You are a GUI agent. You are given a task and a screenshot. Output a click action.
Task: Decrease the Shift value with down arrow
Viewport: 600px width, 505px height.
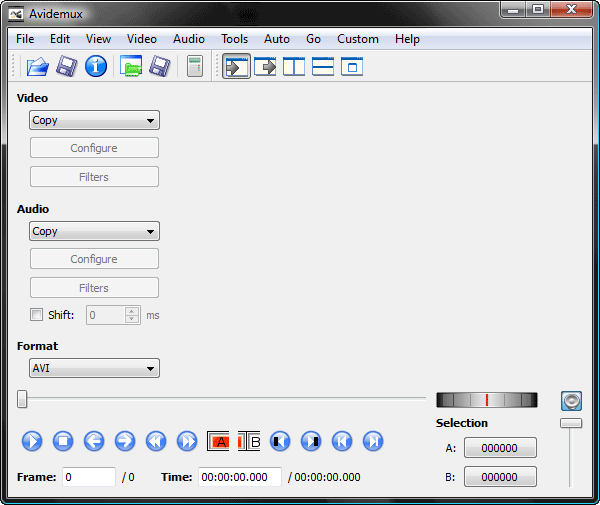pyautogui.click(x=132, y=319)
